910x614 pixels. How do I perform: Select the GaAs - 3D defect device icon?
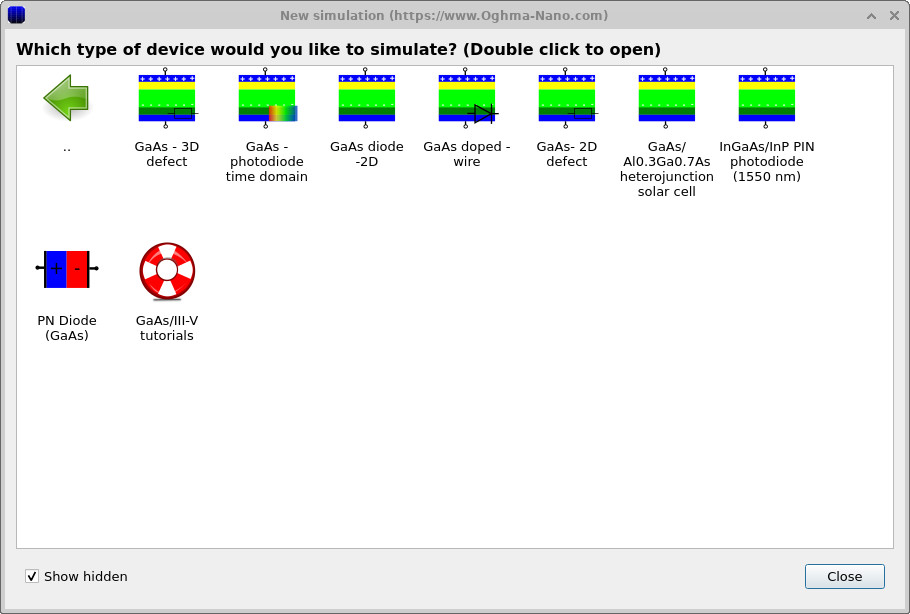[167, 97]
